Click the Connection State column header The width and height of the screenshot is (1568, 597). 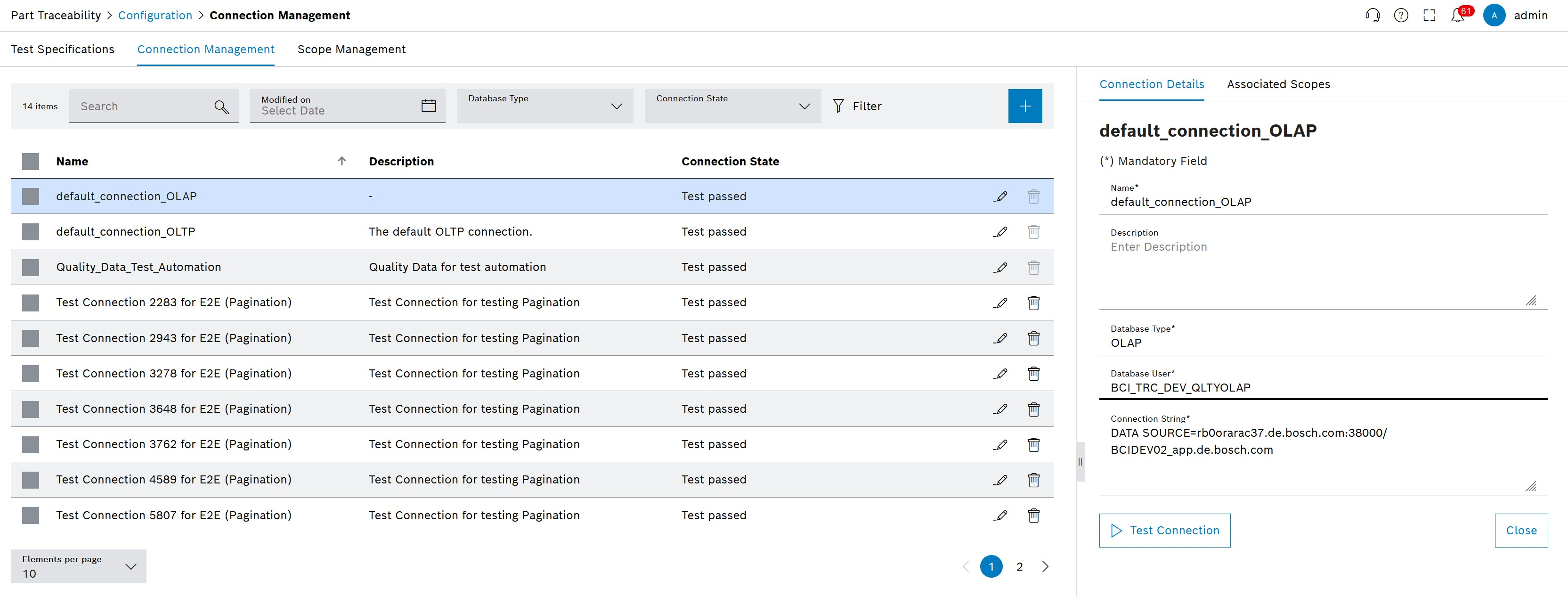[730, 162]
